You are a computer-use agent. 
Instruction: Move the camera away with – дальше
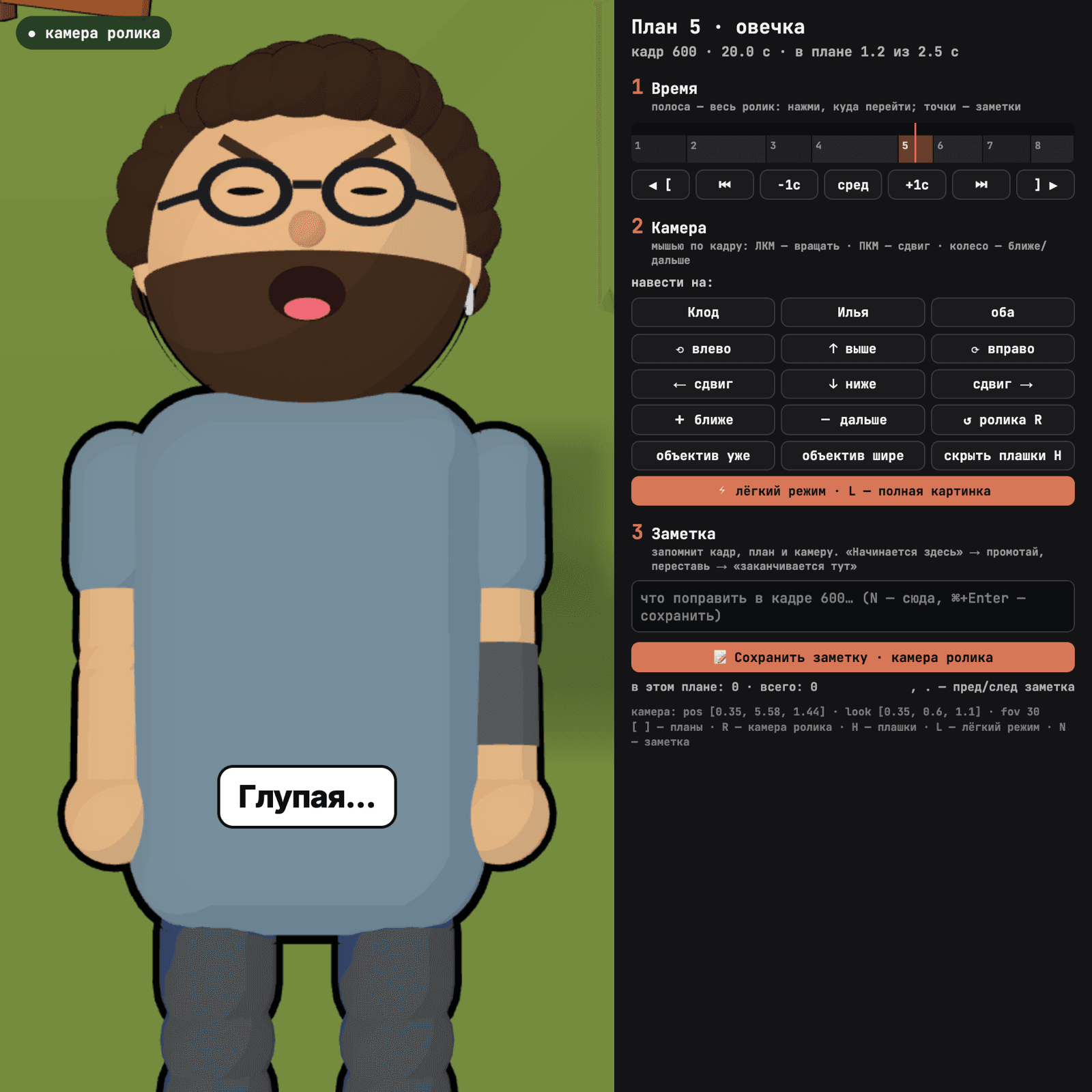tap(852, 420)
